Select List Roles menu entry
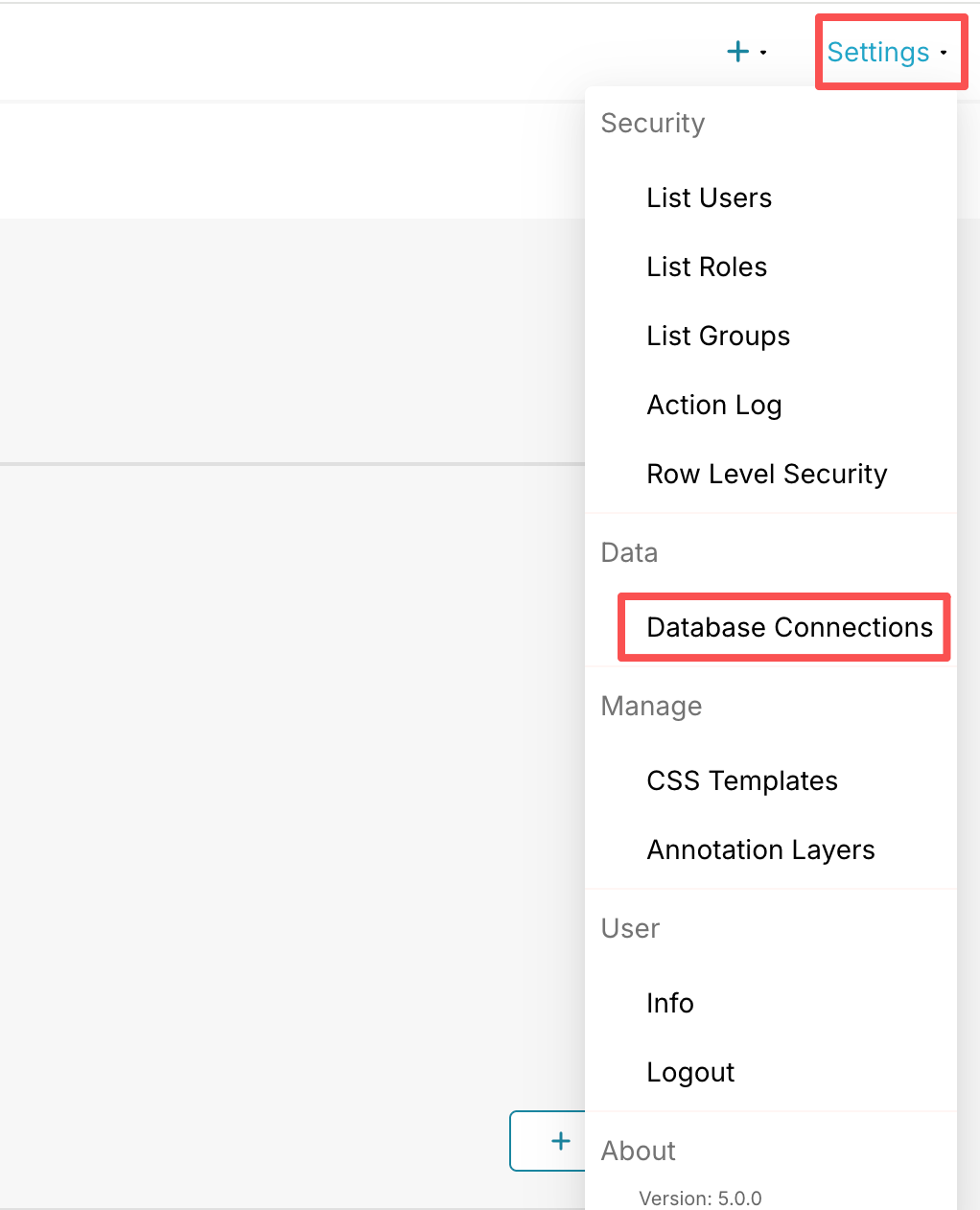Screen dimensions: 980x1210 click(x=707, y=267)
